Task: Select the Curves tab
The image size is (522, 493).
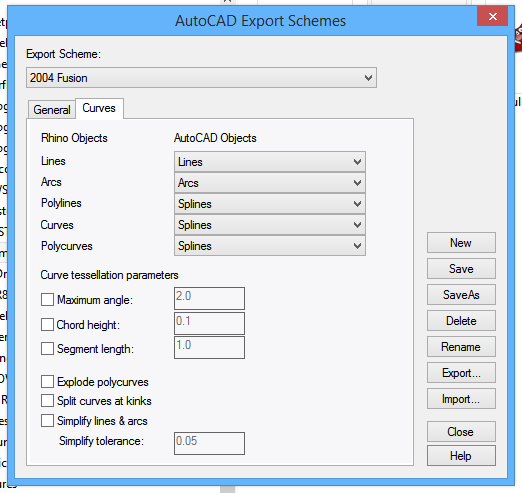Action: (x=99, y=108)
